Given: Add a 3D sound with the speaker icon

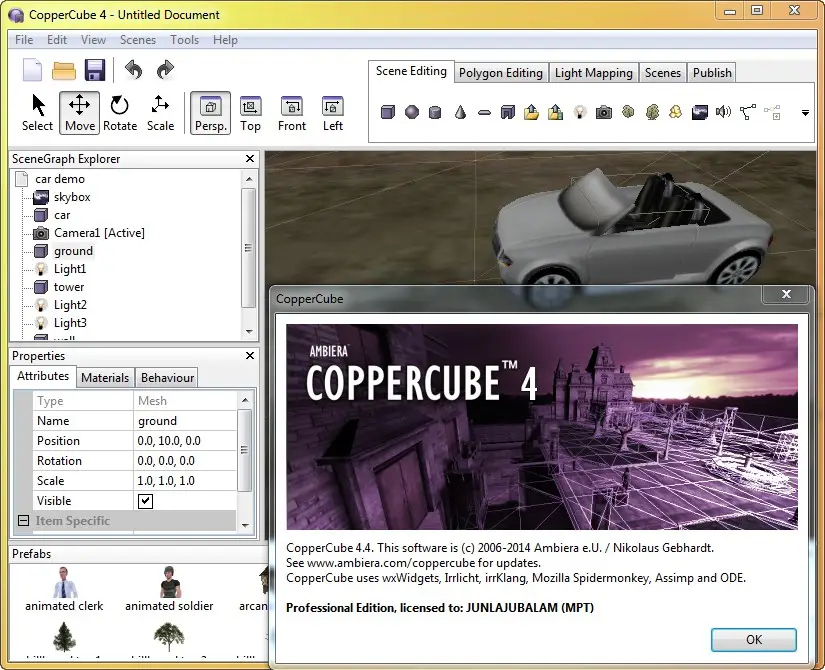Looking at the screenshot, I should click(723, 112).
